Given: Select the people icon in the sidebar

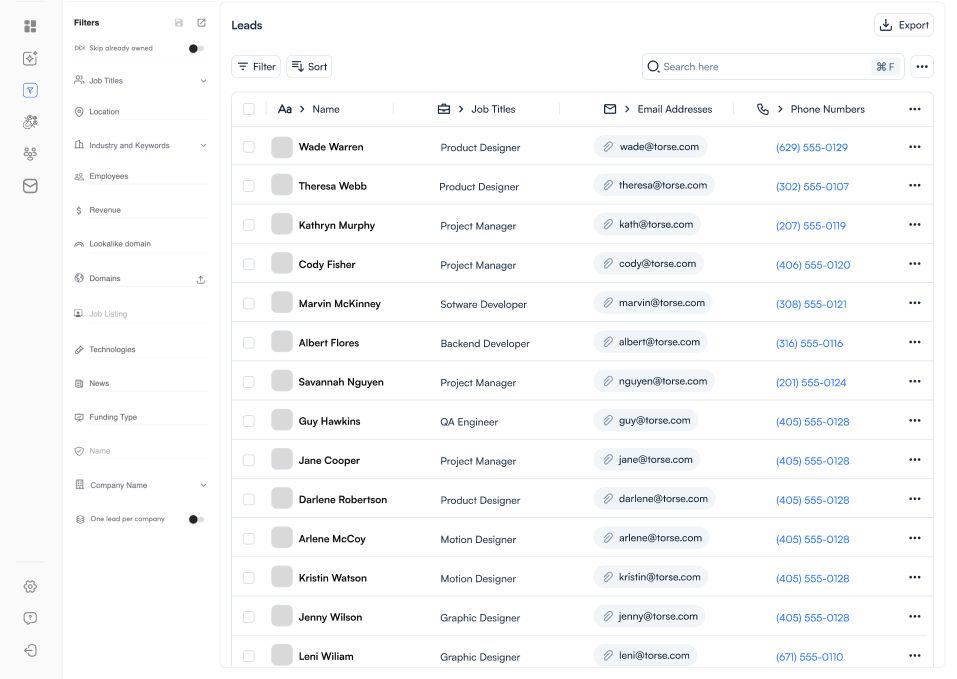Looking at the screenshot, I should pyautogui.click(x=30, y=153).
